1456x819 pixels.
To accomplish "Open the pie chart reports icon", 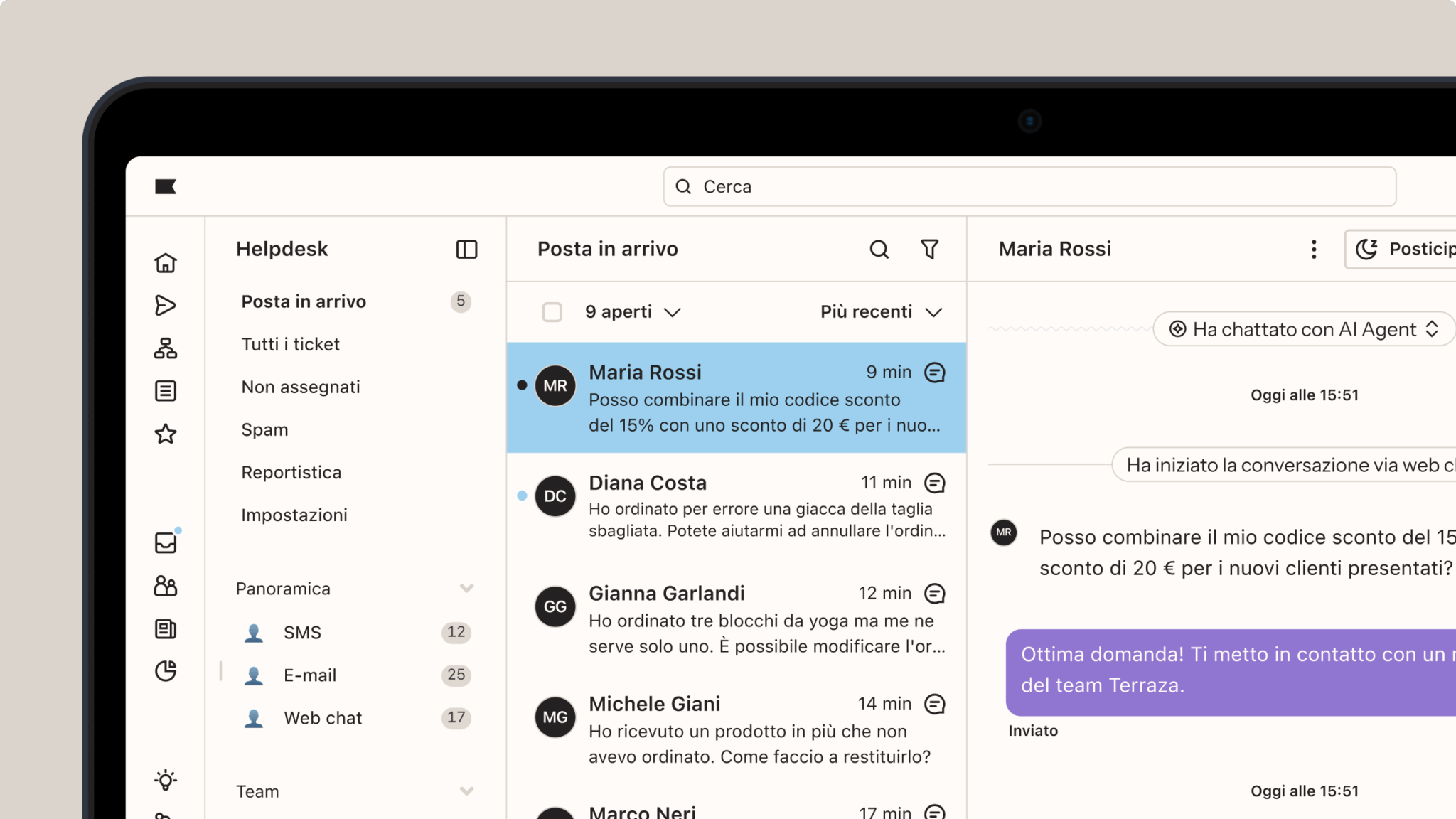I will [166, 671].
